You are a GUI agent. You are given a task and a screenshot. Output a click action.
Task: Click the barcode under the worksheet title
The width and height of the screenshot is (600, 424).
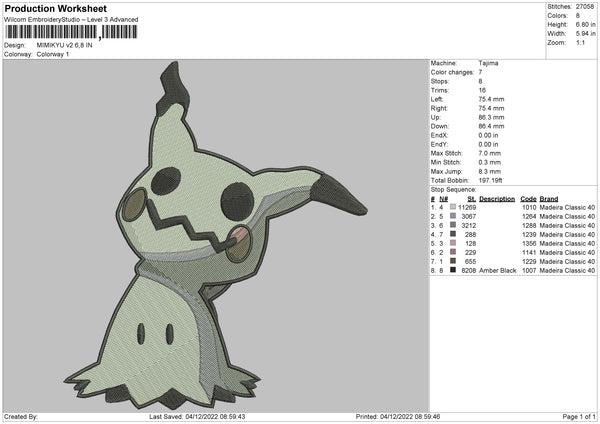click(71, 32)
